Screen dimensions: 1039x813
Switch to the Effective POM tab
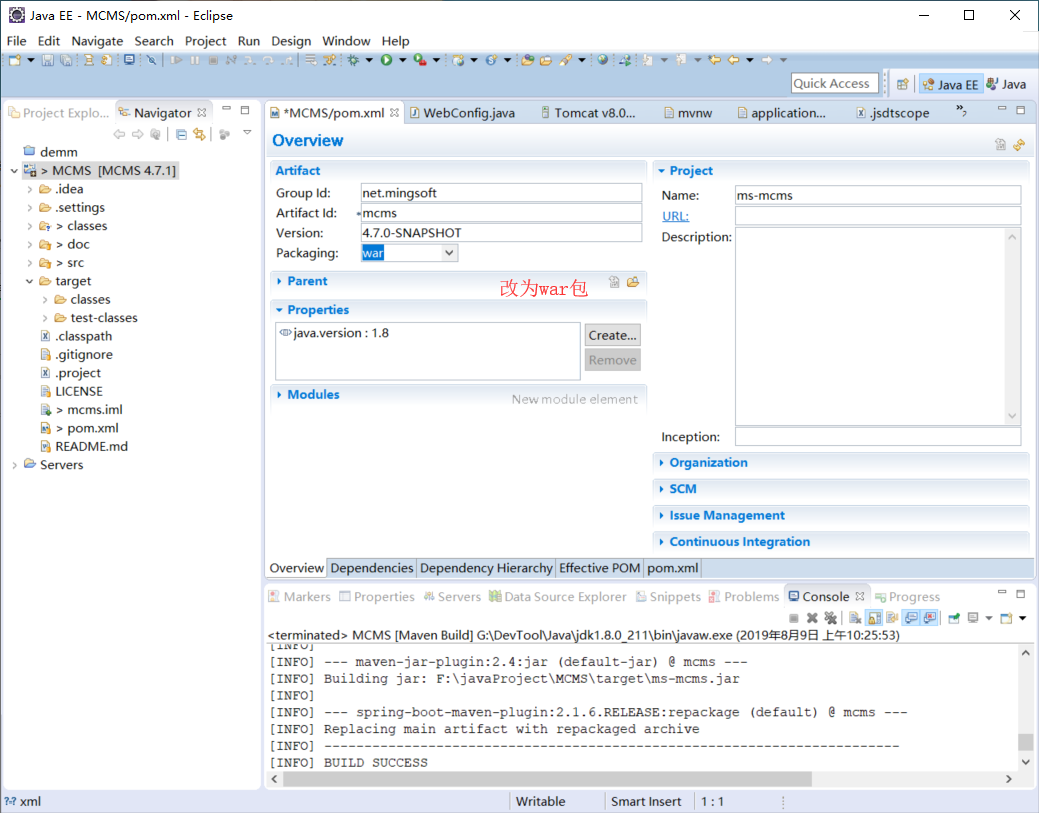(600, 568)
